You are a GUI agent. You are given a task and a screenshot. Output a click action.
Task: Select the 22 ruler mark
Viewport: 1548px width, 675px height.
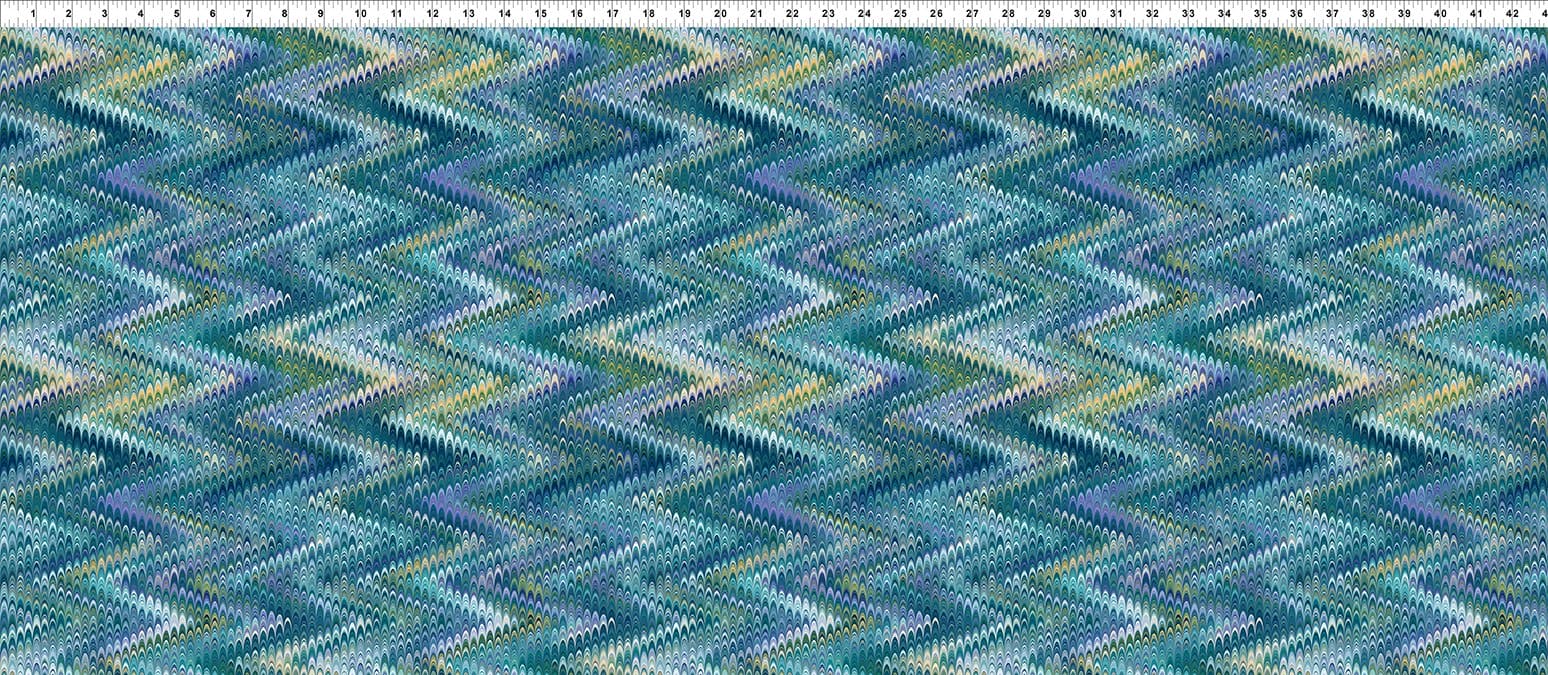(792, 14)
